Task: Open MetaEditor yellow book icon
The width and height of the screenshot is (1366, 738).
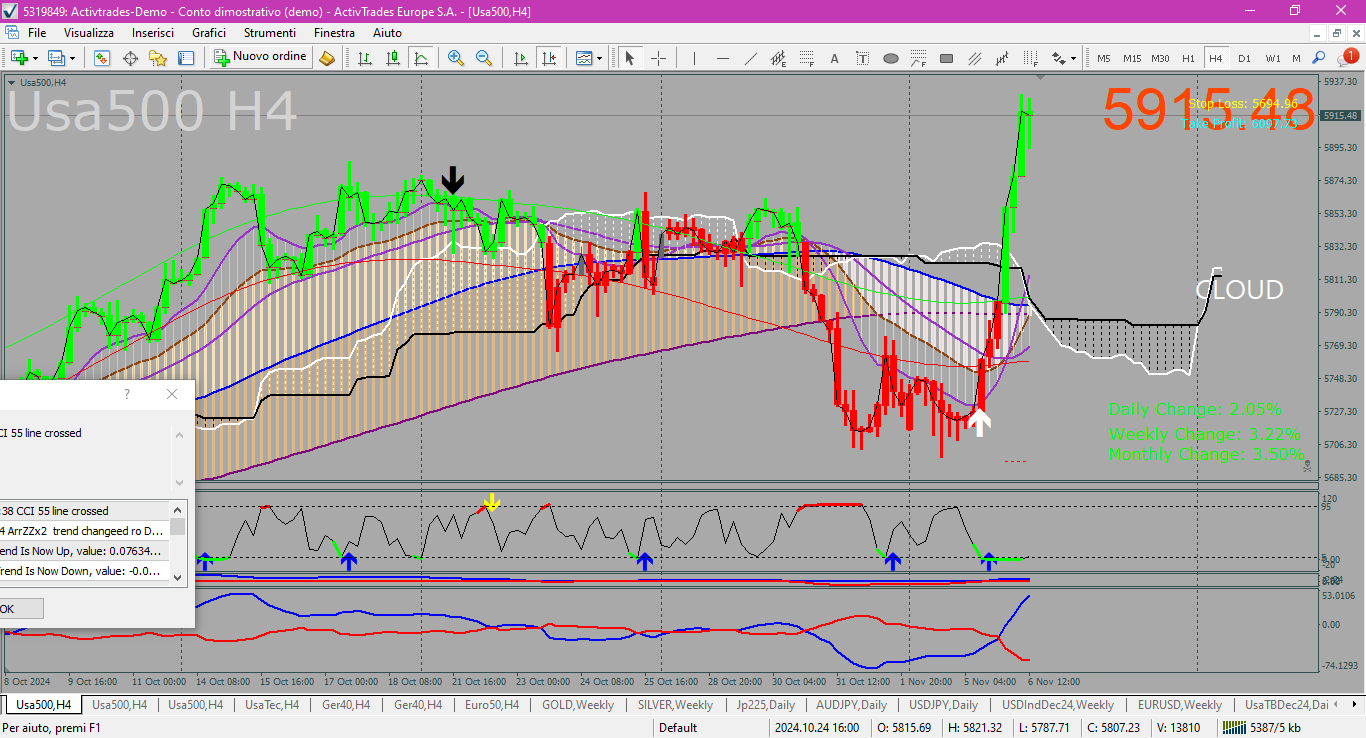Action: pyautogui.click(x=327, y=58)
